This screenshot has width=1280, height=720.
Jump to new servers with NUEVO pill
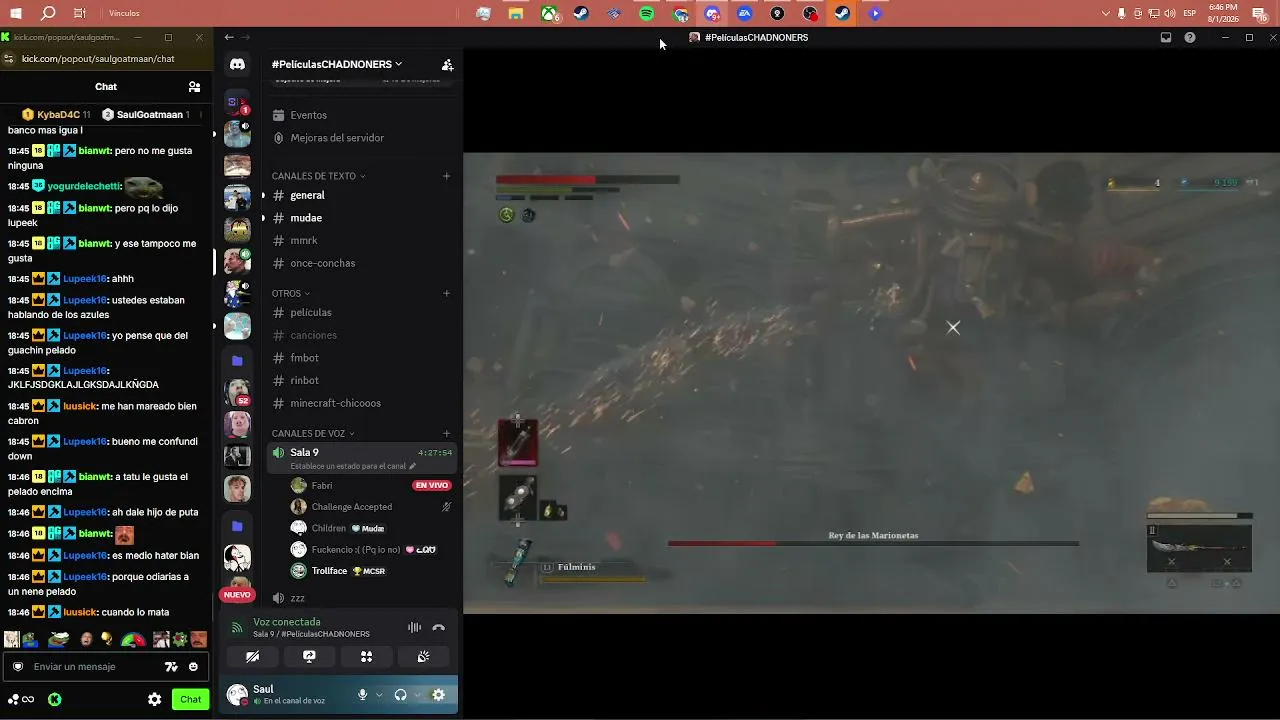[x=237, y=595]
